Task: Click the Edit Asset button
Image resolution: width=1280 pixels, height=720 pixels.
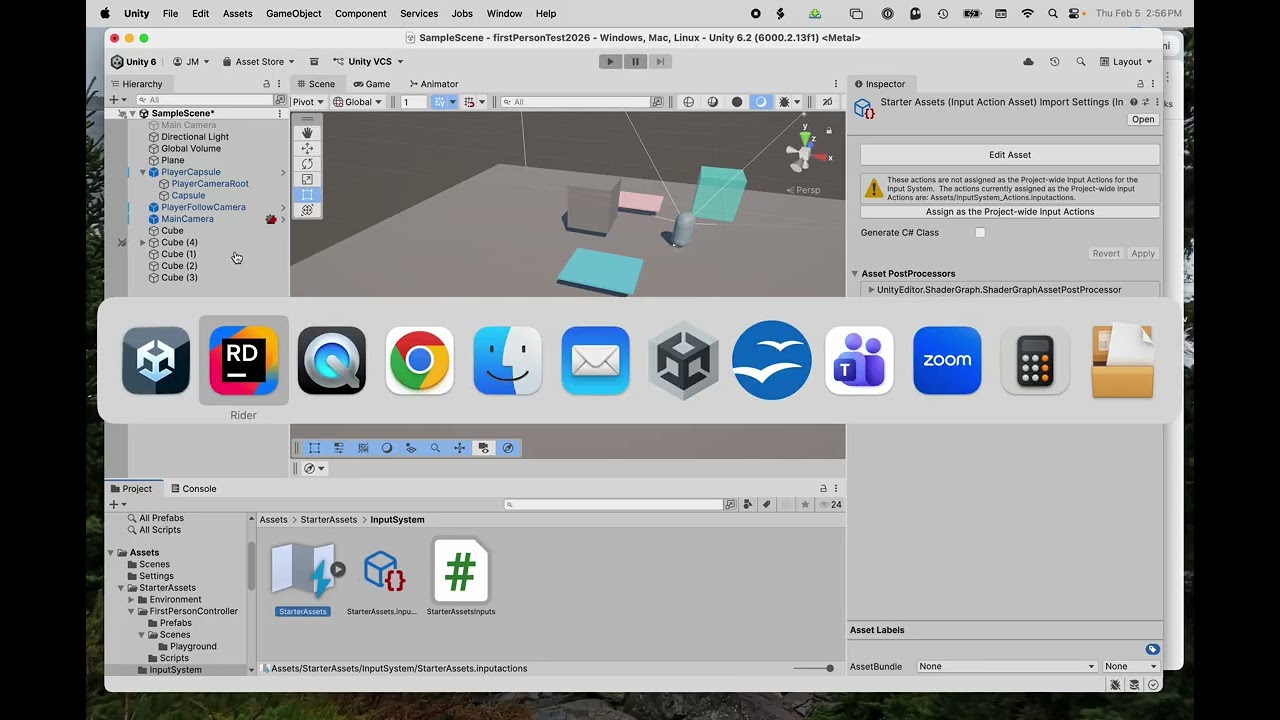Action: tap(1010, 155)
